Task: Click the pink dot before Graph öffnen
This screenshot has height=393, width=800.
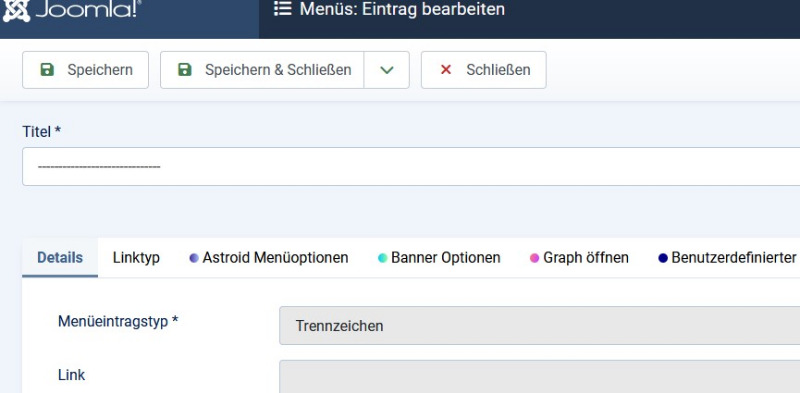Action: pos(534,258)
